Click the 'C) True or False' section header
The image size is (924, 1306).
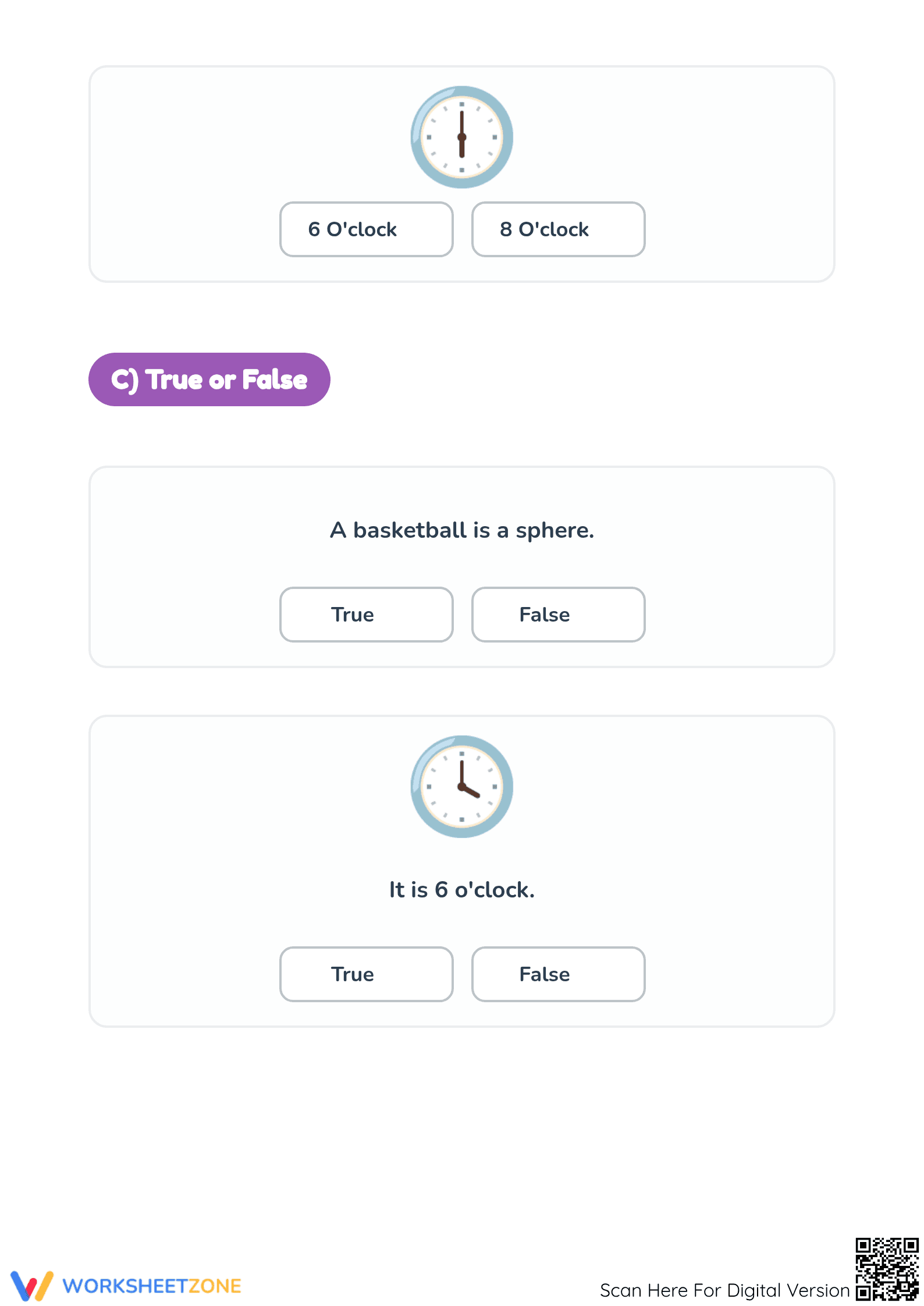[209, 379]
